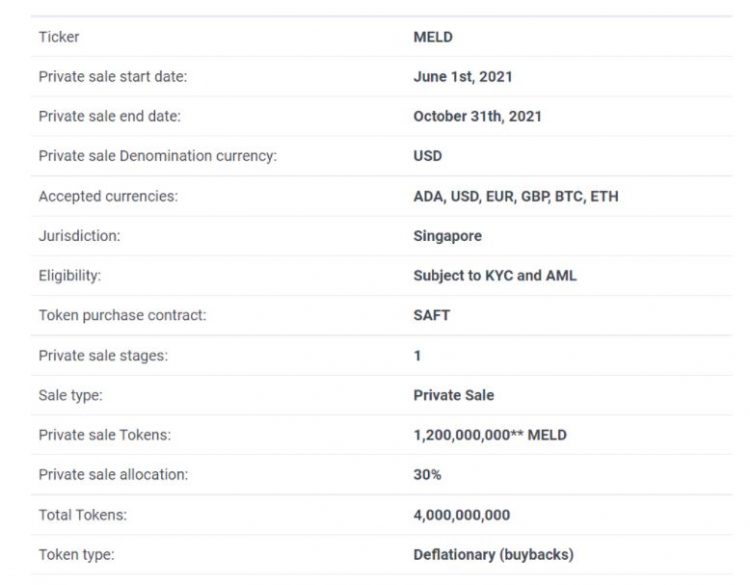This screenshot has height=585, width=750.
Task: Click Subject to KYC and AML text
Action: coord(494,276)
